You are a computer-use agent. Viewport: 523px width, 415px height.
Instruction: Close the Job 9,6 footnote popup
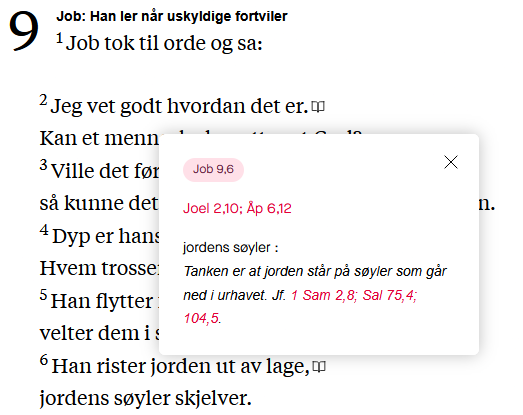coord(451,162)
